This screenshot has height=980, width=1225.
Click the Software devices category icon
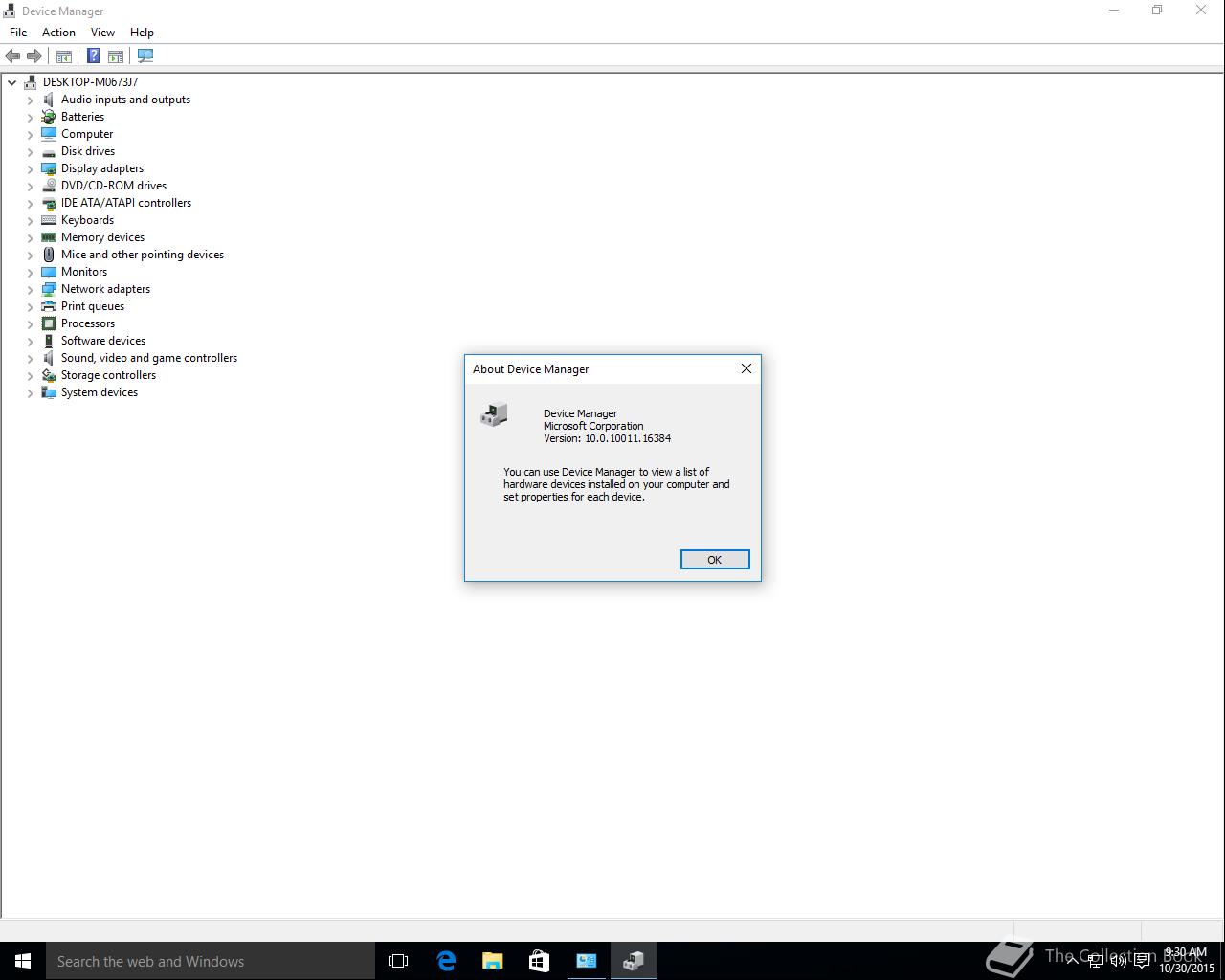pyautogui.click(x=49, y=341)
